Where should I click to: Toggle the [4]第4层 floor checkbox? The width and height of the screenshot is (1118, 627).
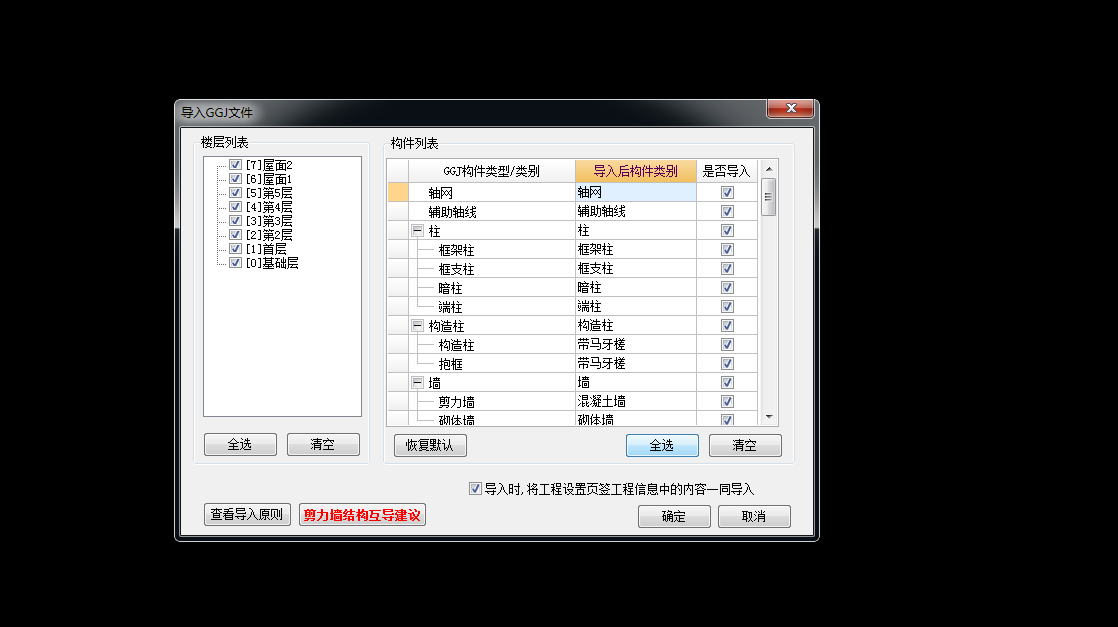coord(235,207)
